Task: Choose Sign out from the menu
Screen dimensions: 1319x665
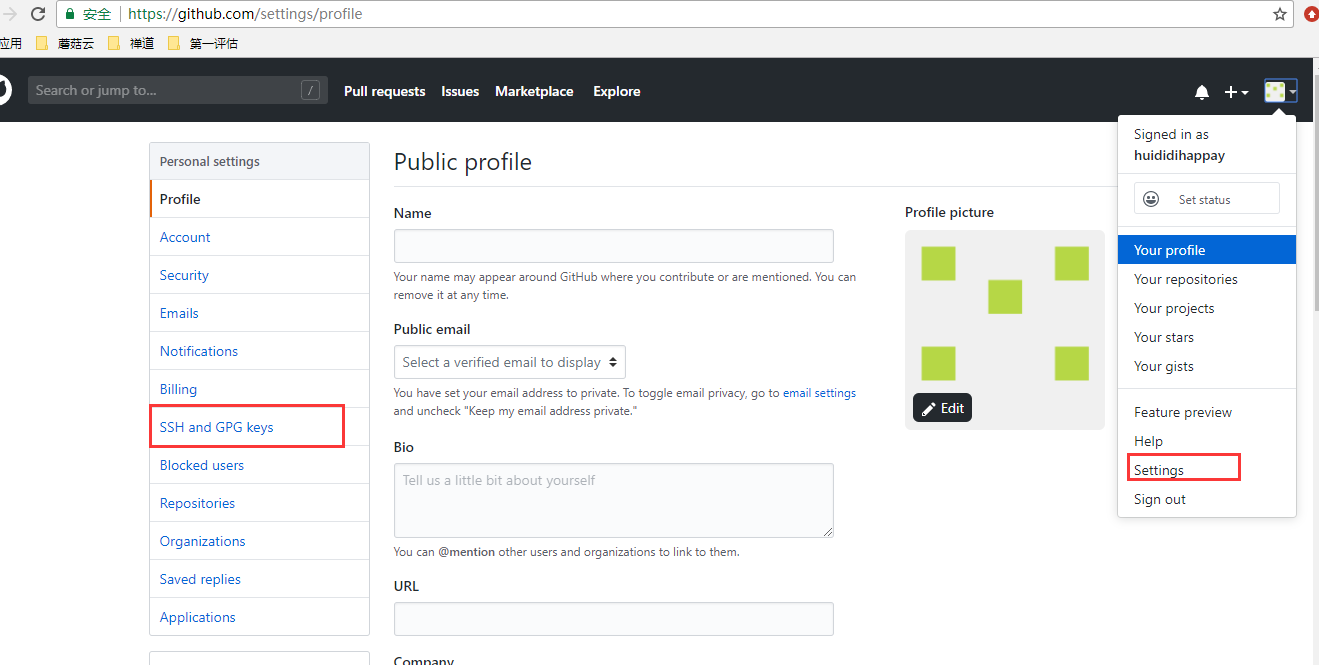Action: [1160, 499]
